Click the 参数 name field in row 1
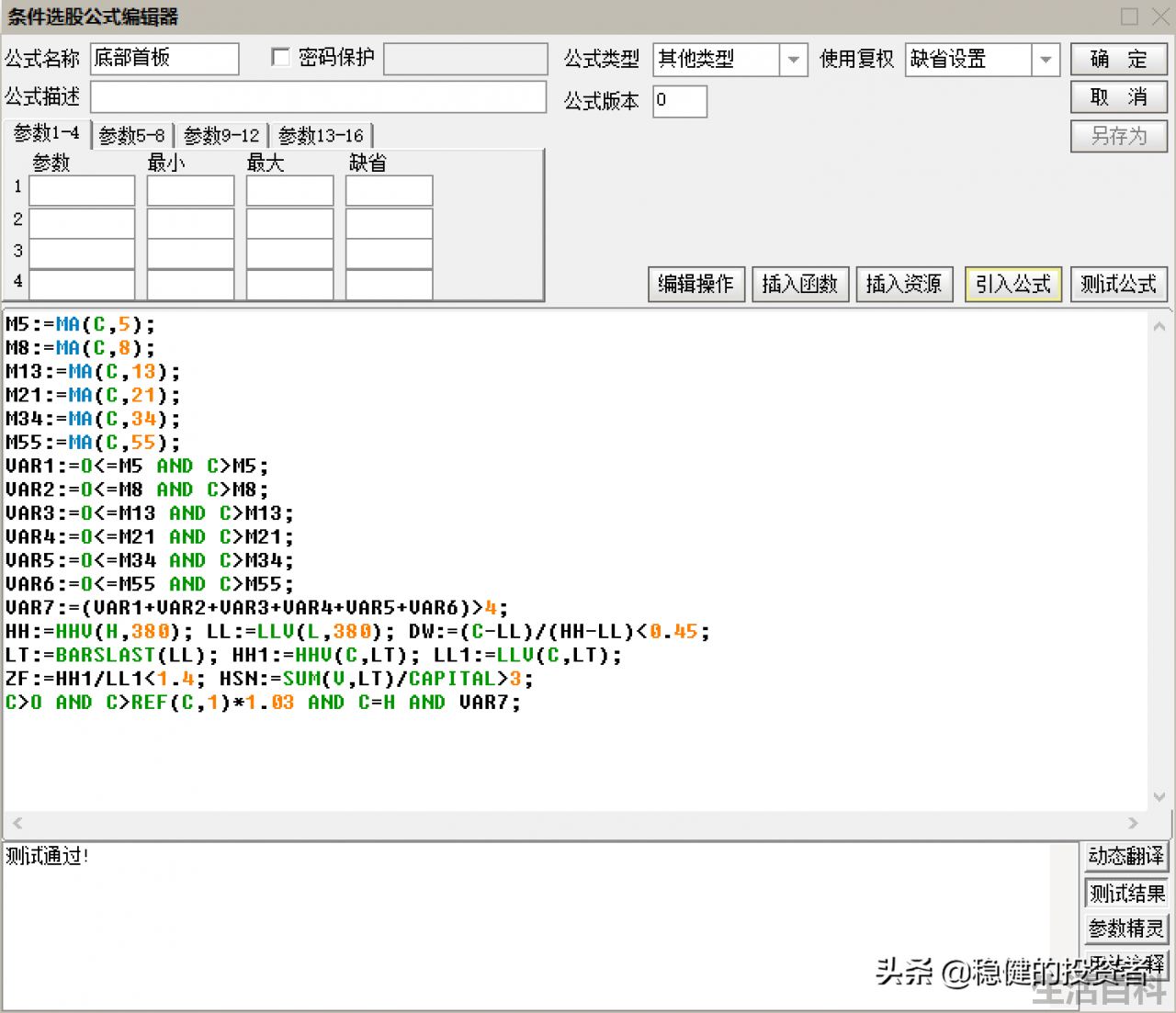This screenshot has width=1176, height=1013. 82,191
